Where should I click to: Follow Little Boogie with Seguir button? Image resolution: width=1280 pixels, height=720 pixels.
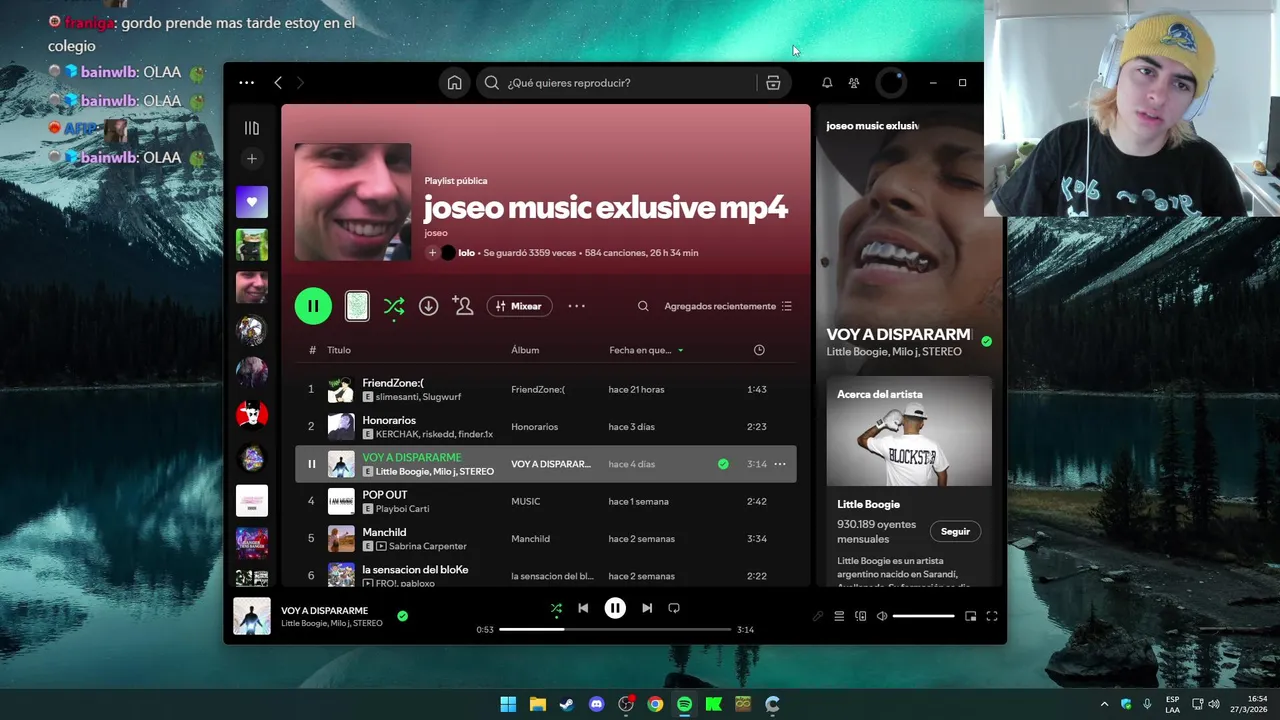point(955,531)
